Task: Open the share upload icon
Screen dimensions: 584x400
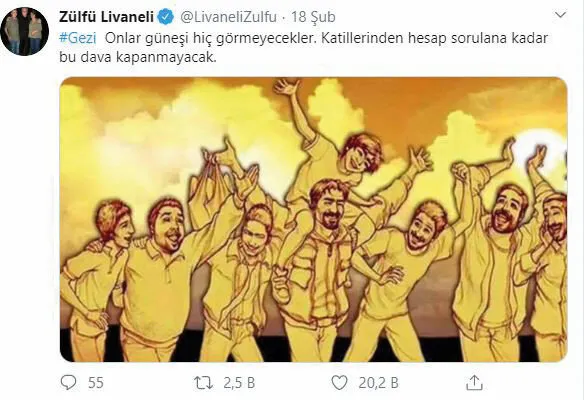Action: 474,382
